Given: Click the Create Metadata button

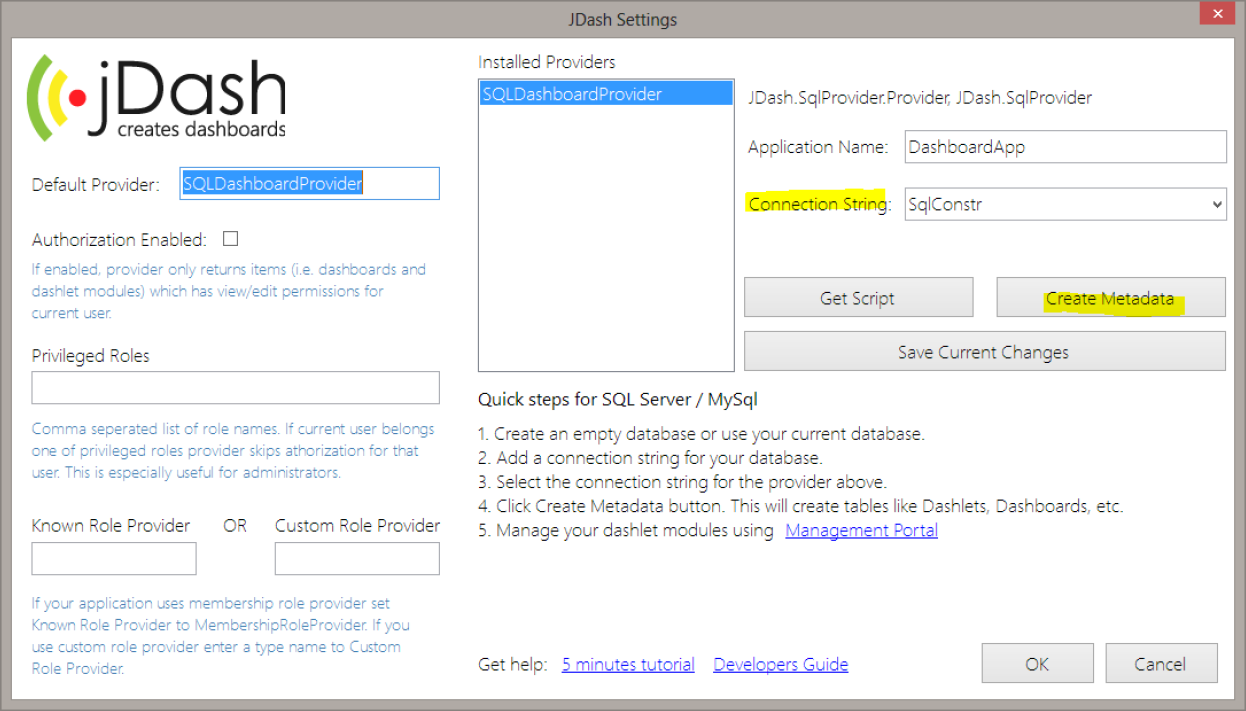Looking at the screenshot, I should click(1111, 298).
